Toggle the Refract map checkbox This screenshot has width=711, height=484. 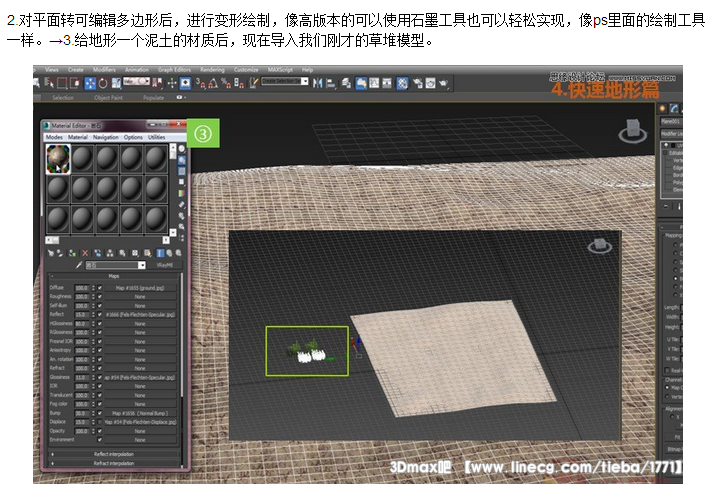99,368
